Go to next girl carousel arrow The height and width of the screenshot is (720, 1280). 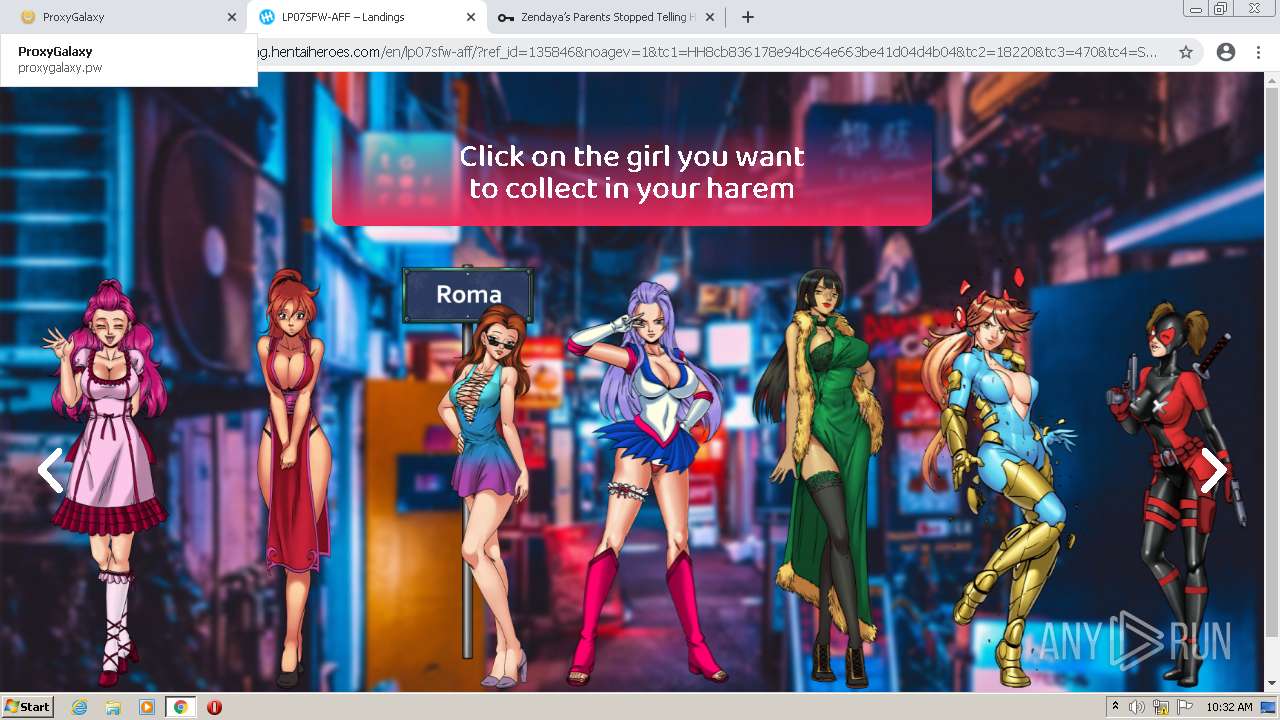click(x=1213, y=470)
